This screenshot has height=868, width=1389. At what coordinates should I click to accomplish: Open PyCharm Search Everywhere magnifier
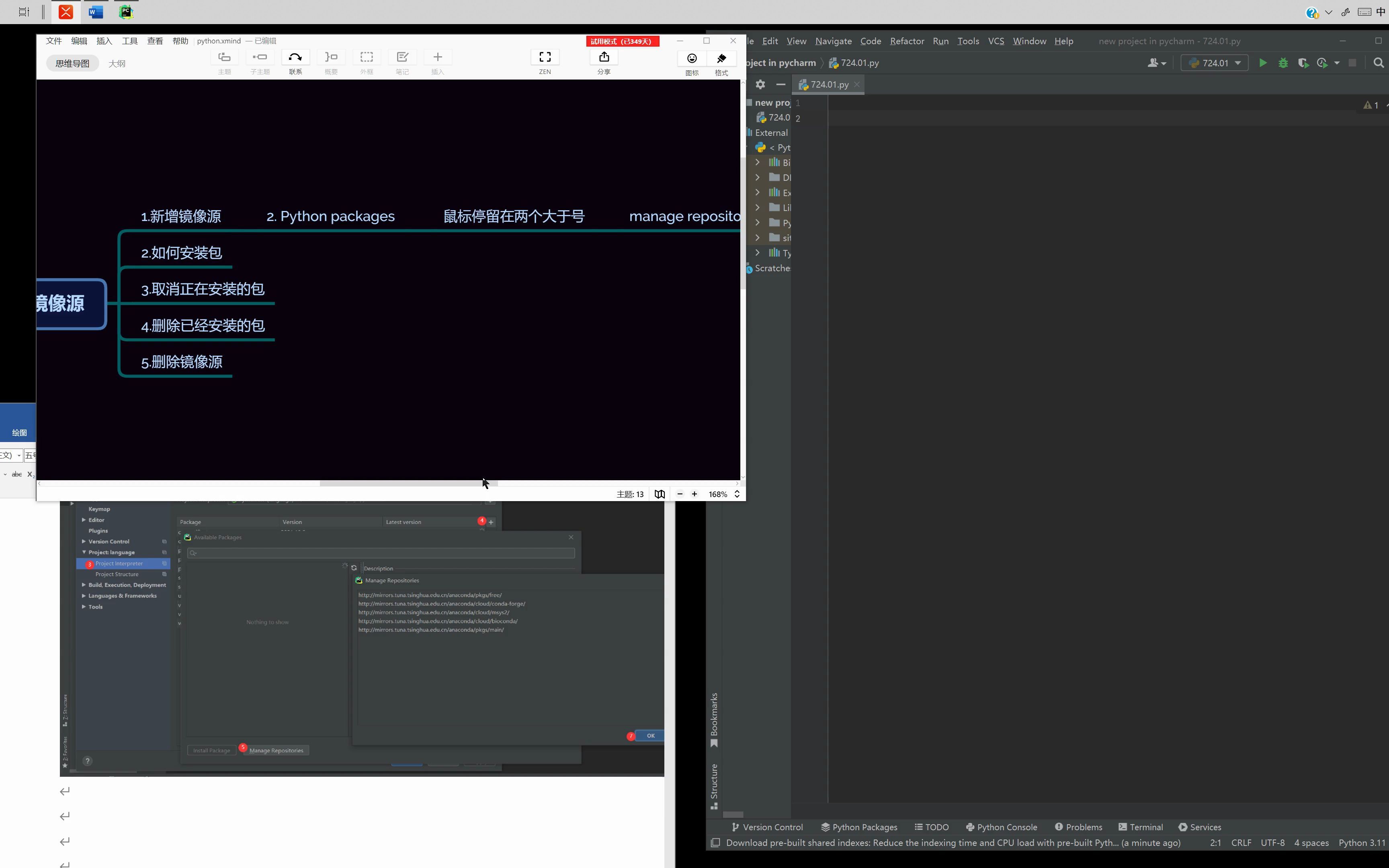click(1378, 63)
